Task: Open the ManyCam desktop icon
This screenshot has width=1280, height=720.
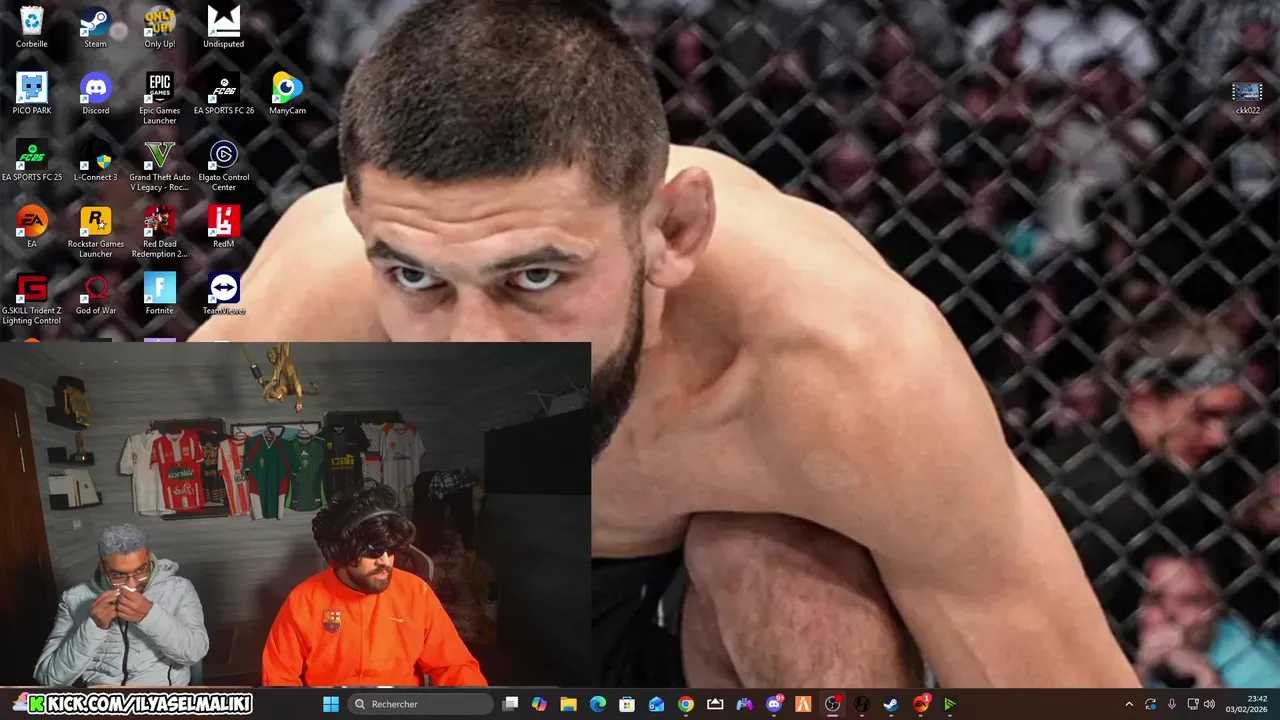Action: (287, 94)
